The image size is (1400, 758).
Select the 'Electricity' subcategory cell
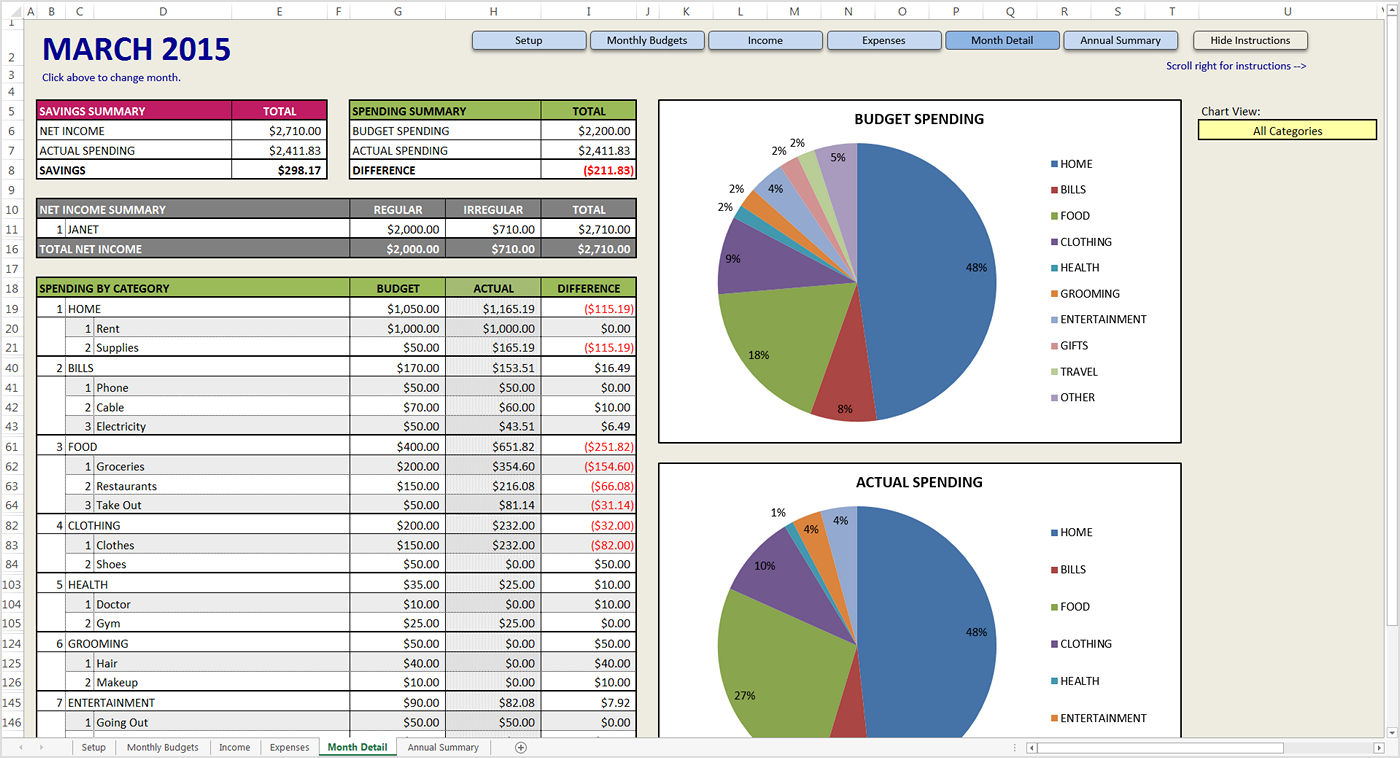coord(222,427)
